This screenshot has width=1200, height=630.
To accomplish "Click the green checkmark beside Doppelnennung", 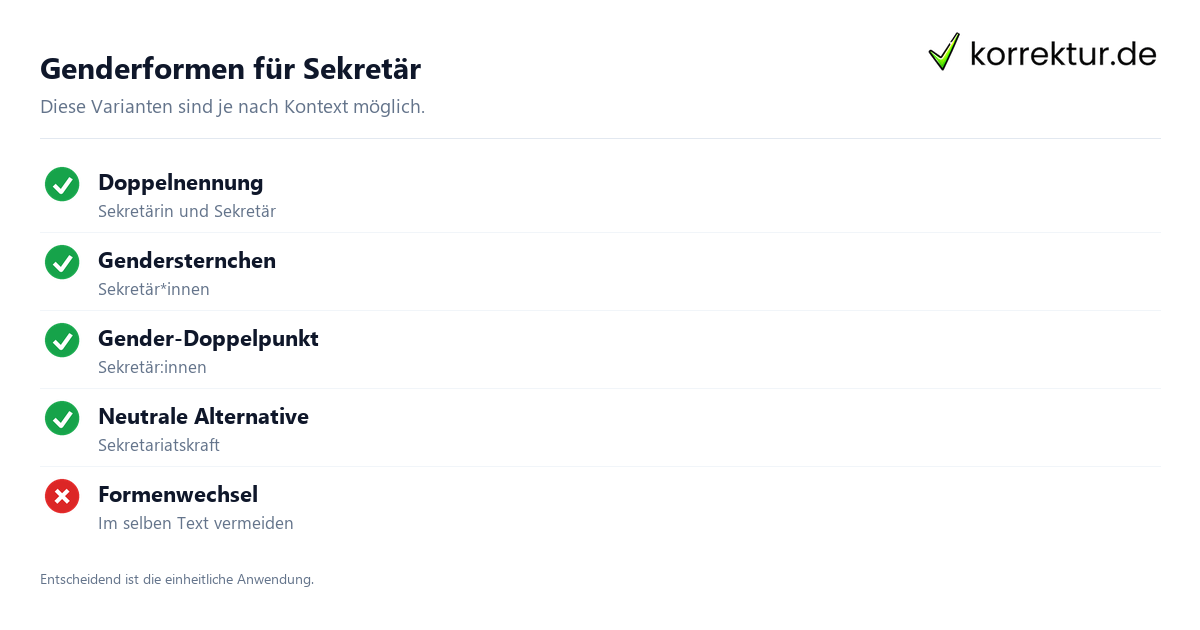I will coord(62,184).
